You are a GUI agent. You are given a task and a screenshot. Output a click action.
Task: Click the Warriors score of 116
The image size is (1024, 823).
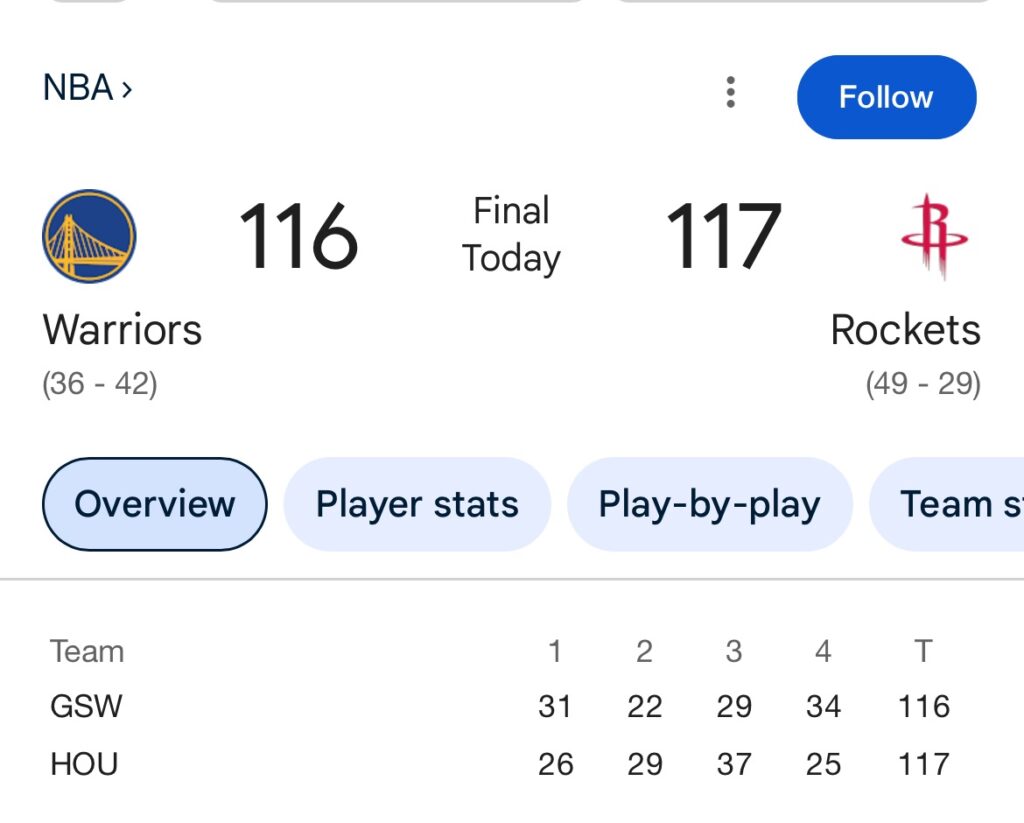click(x=298, y=237)
